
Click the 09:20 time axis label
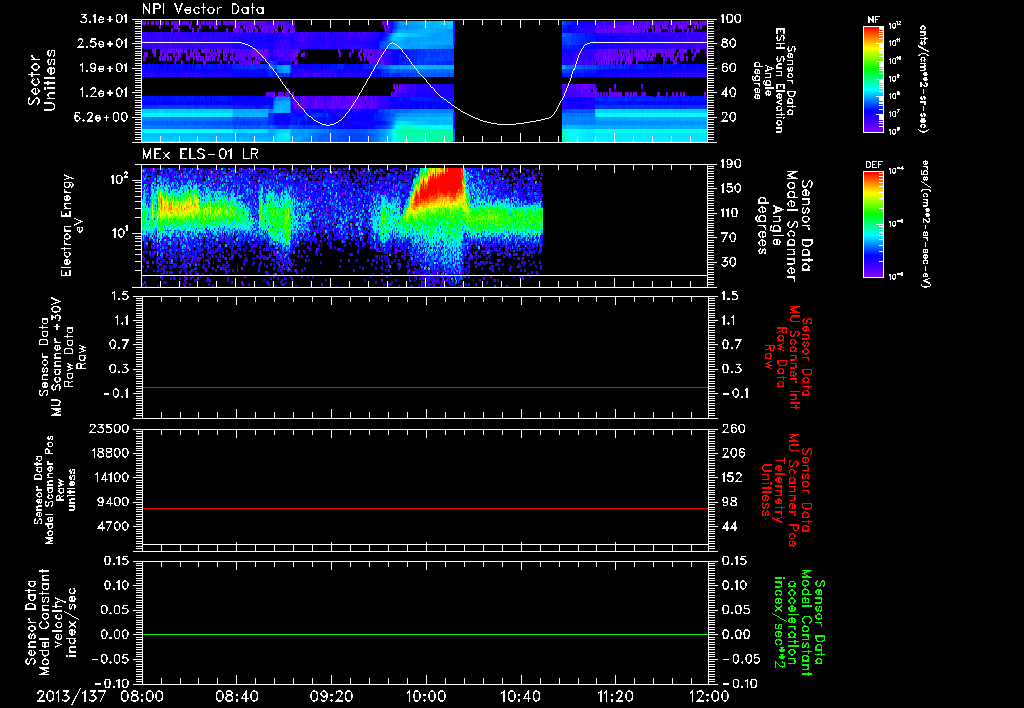pos(331,696)
